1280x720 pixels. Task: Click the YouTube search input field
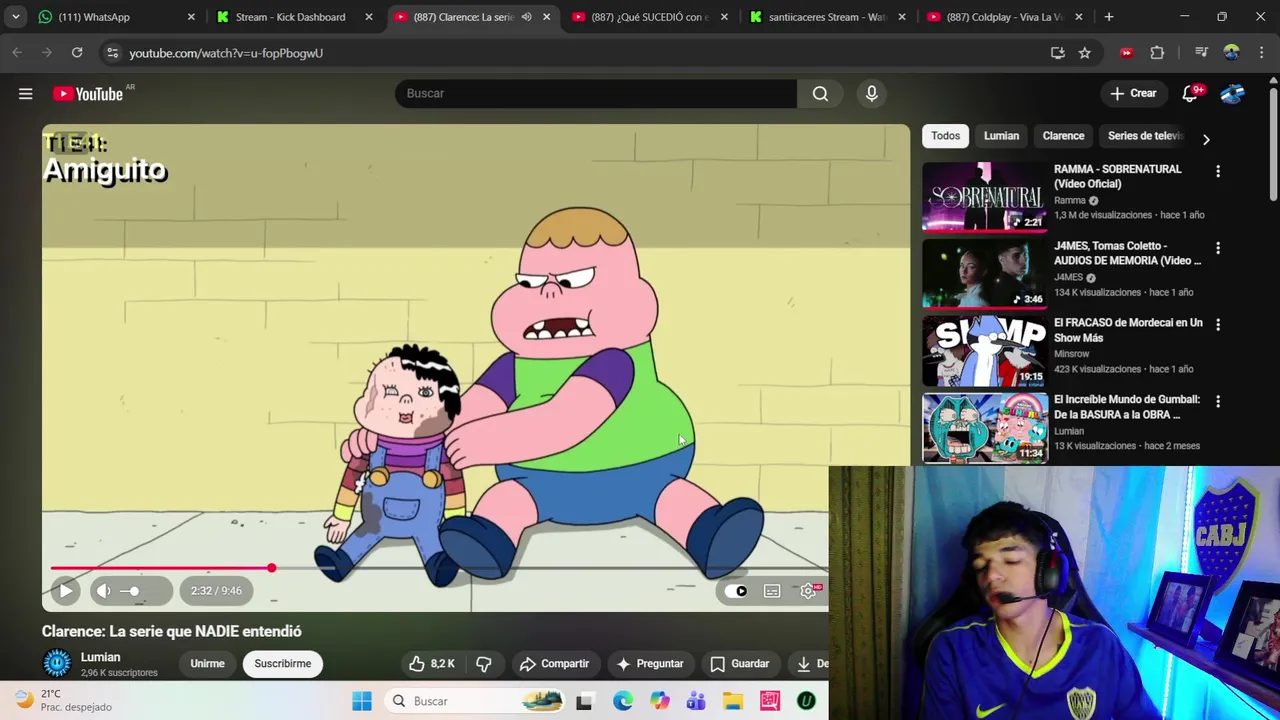pos(596,93)
